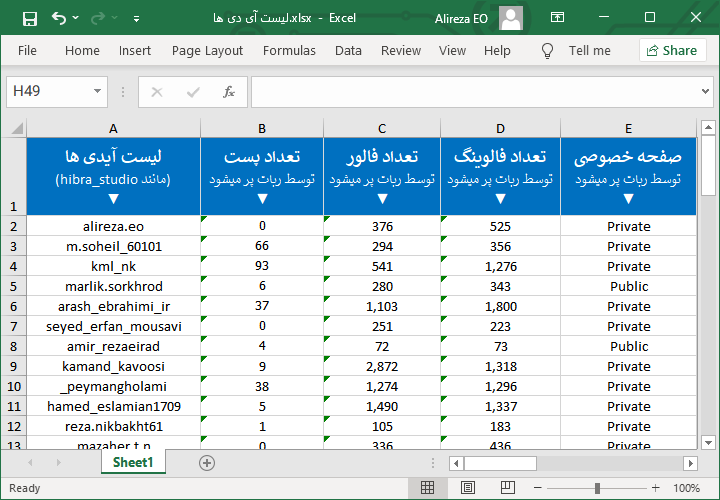The height and width of the screenshot is (500, 720).
Task: Open filter arrow in column B header
Action: pos(262,199)
